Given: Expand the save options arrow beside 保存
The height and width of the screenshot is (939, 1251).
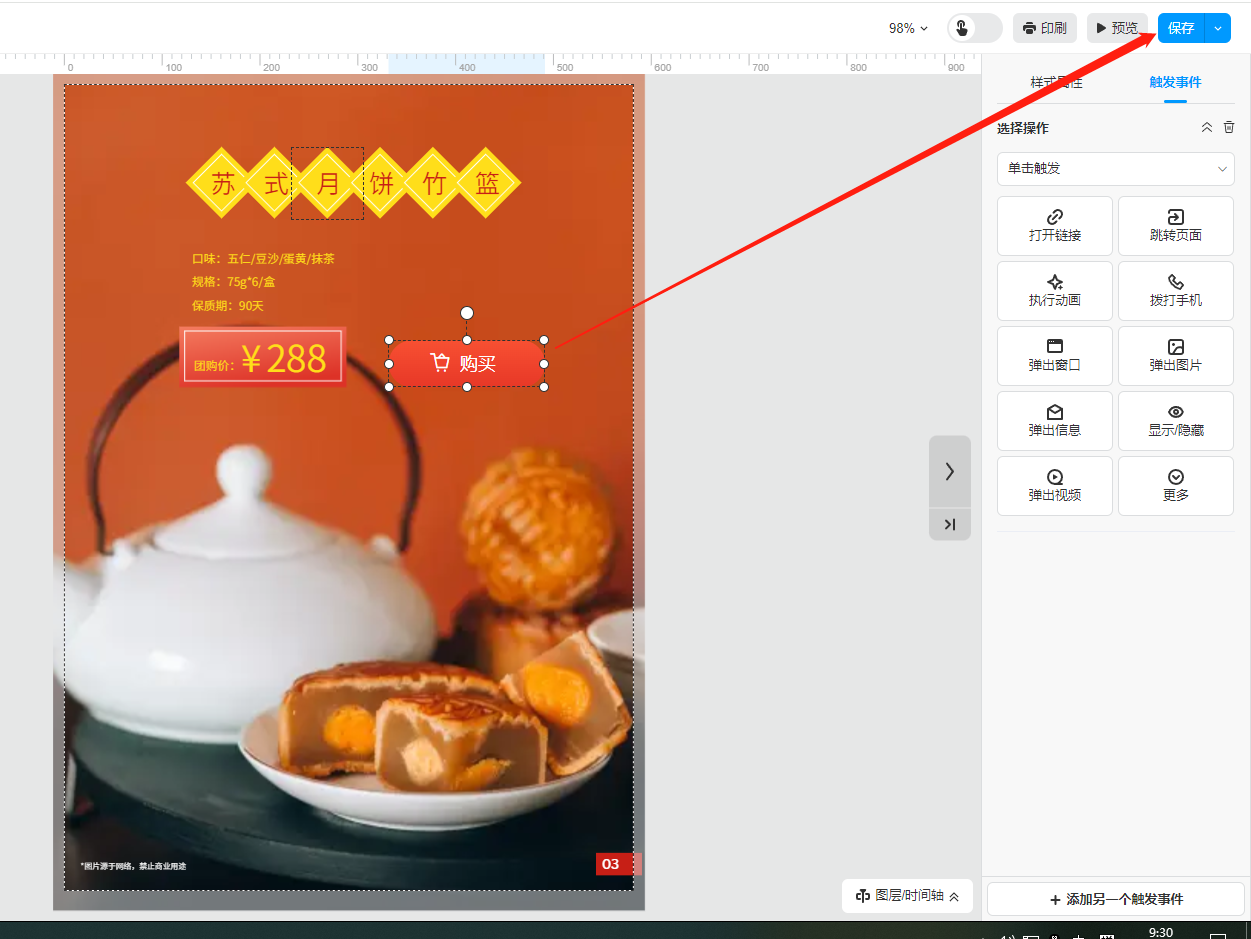Looking at the screenshot, I should (x=1218, y=28).
